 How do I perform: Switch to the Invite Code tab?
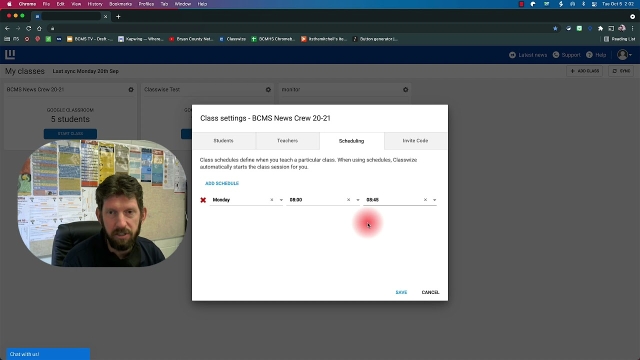415,141
